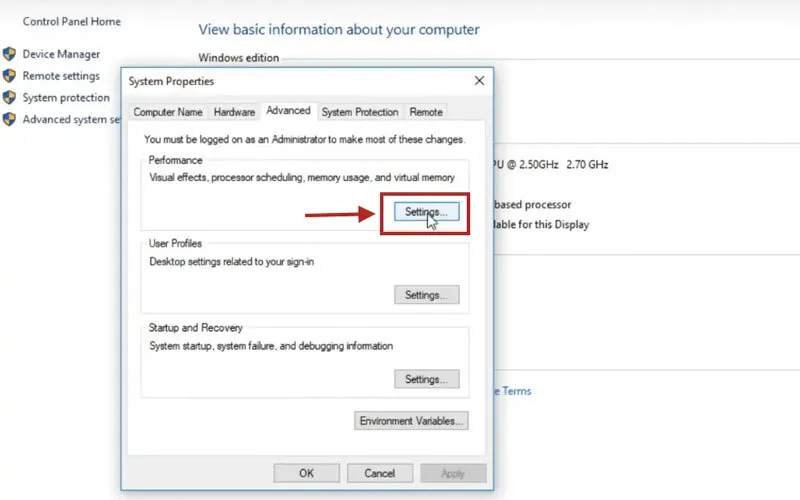Click 'lable for this Display' text
Screen dimensions: 800x500
pos(541,224)
